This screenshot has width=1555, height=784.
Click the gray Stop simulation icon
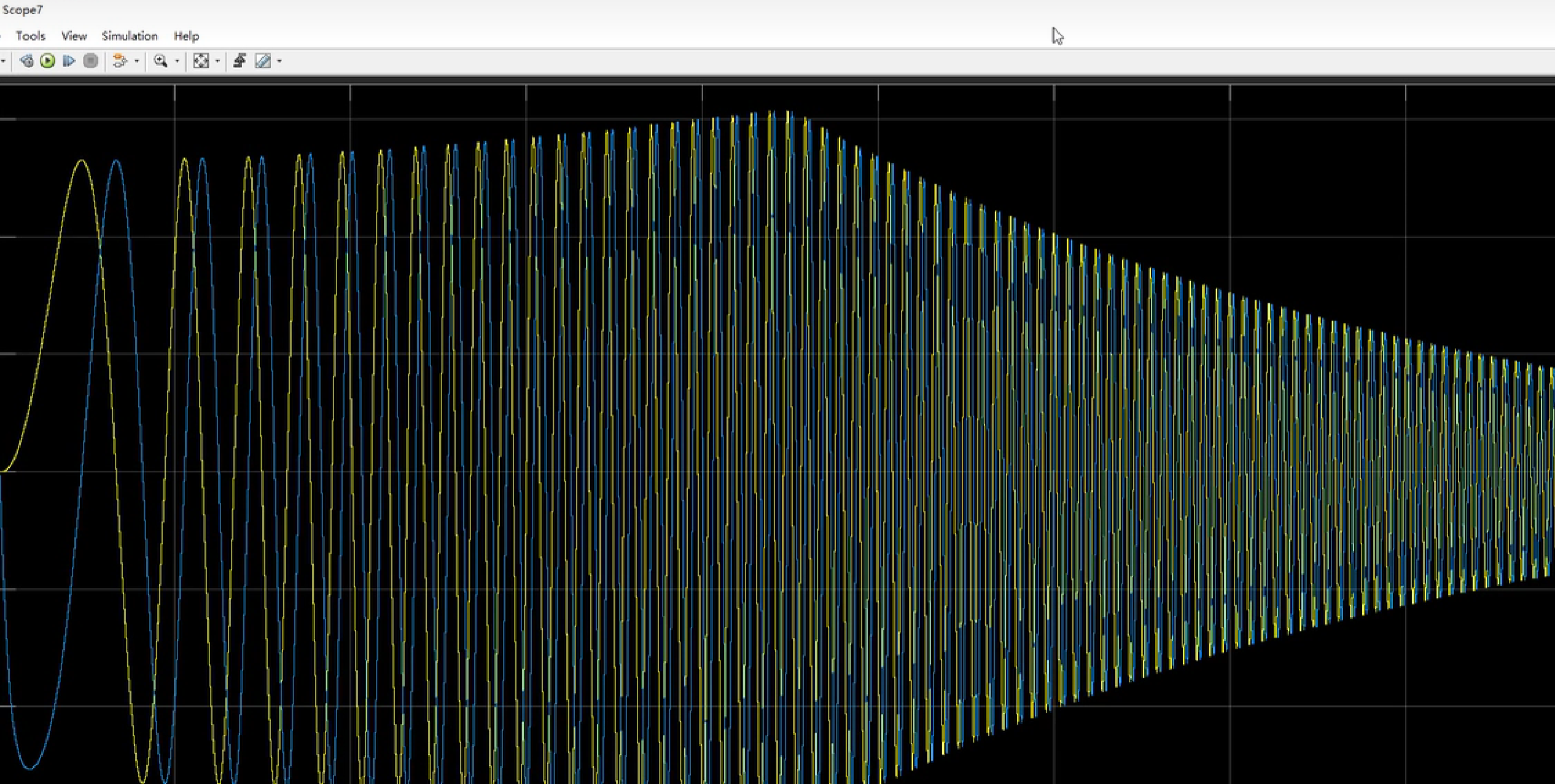coord(91,61)
